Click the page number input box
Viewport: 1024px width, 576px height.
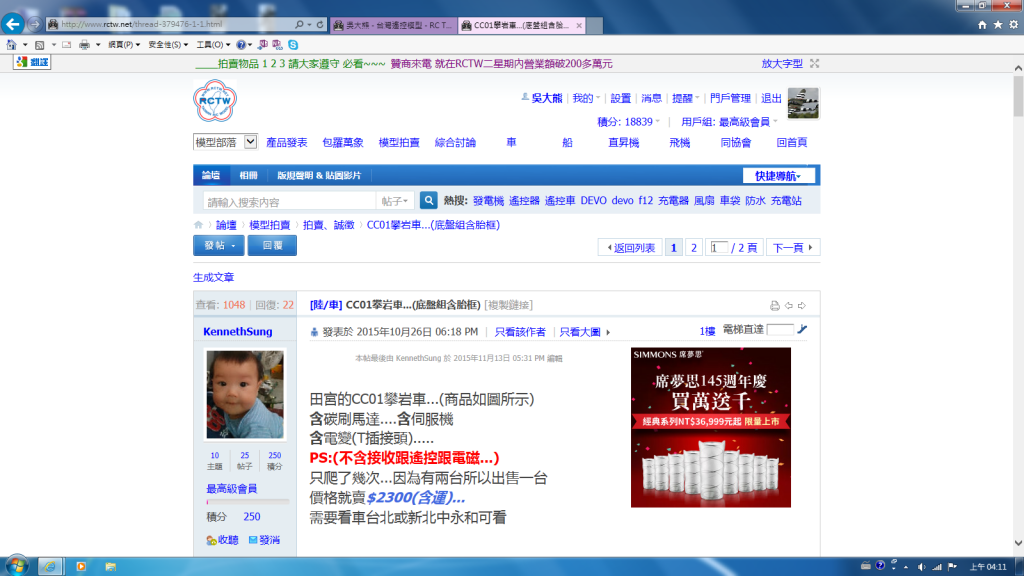[718, 248]
